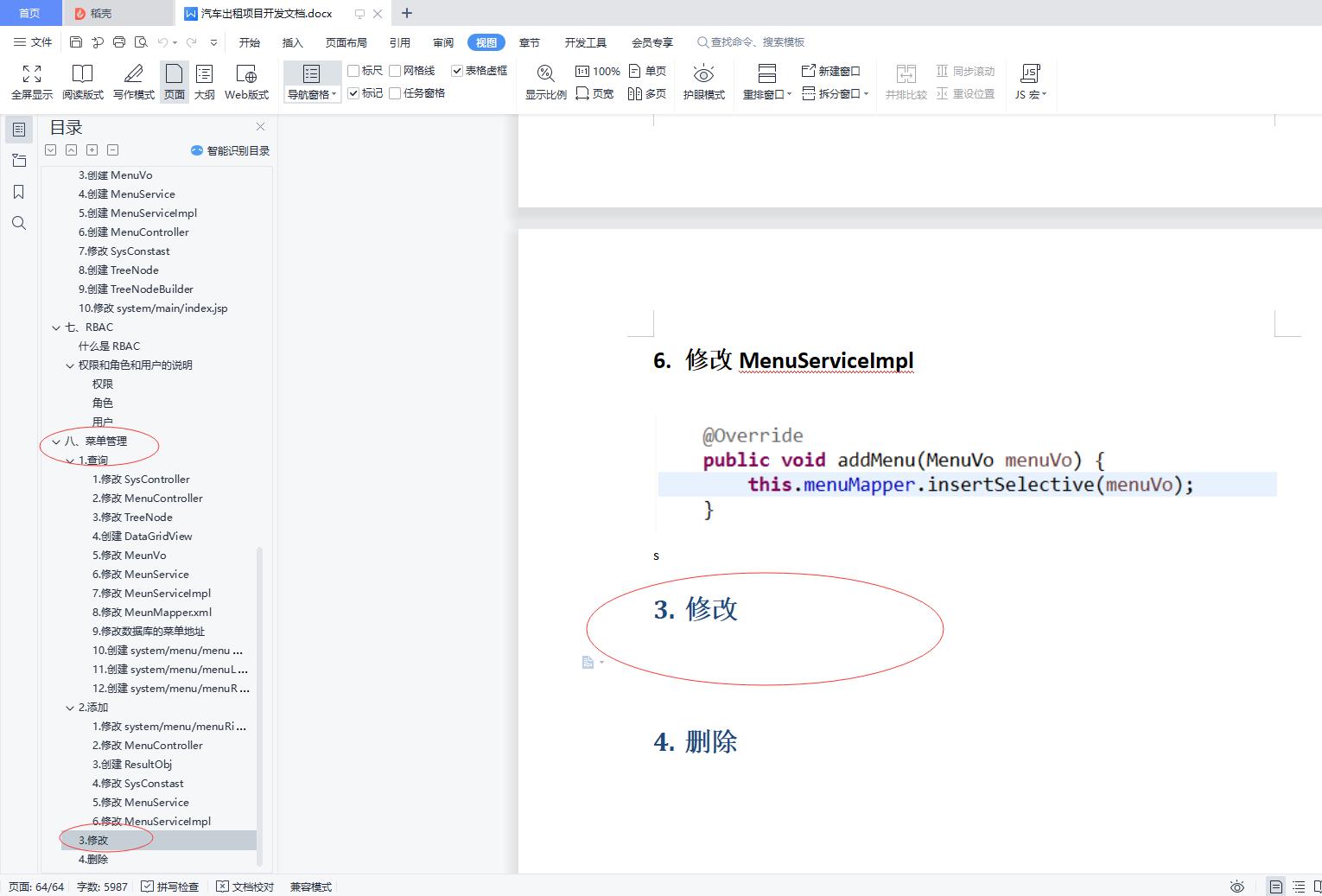Switch to Web layout (Web版式)

click(246, 82)
